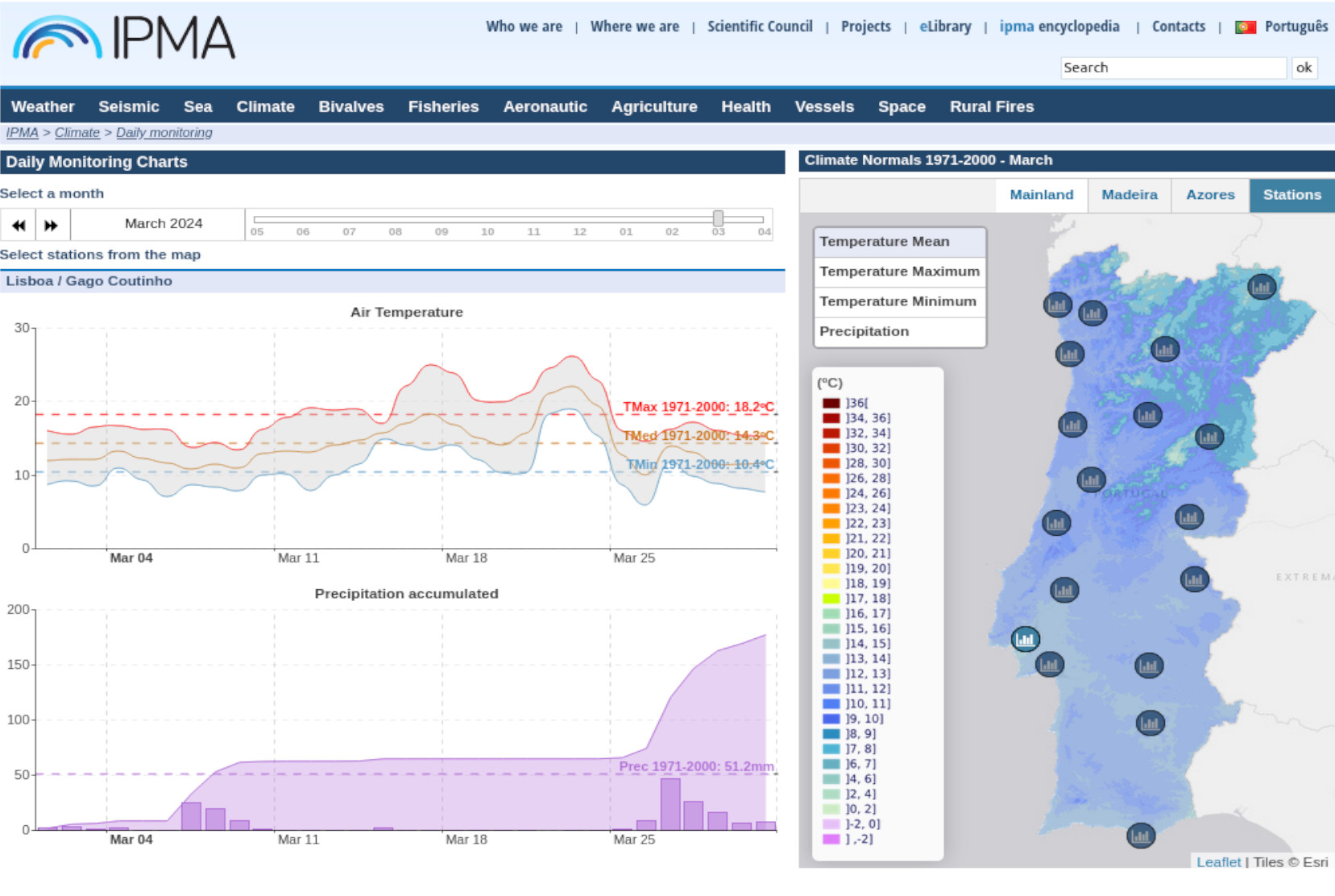Click the Daily monitoring breadcrumb link

pos(164,133)
